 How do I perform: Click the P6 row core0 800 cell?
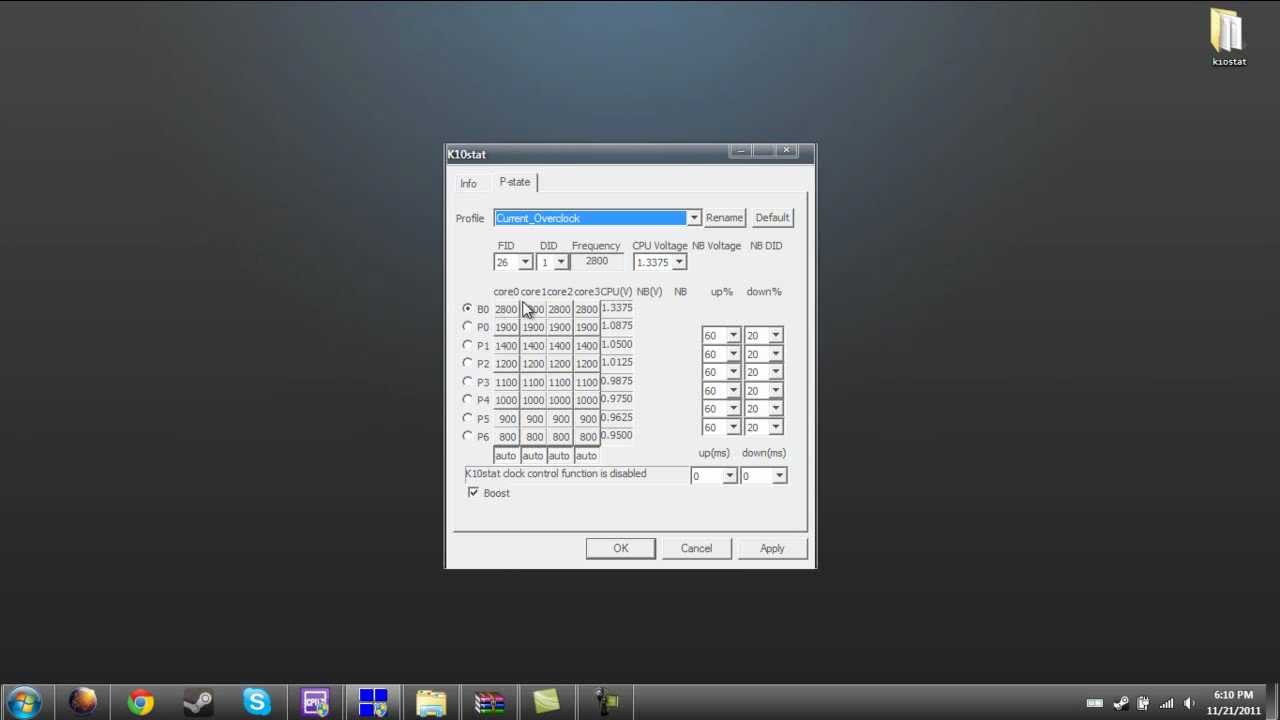coord(507,437)
